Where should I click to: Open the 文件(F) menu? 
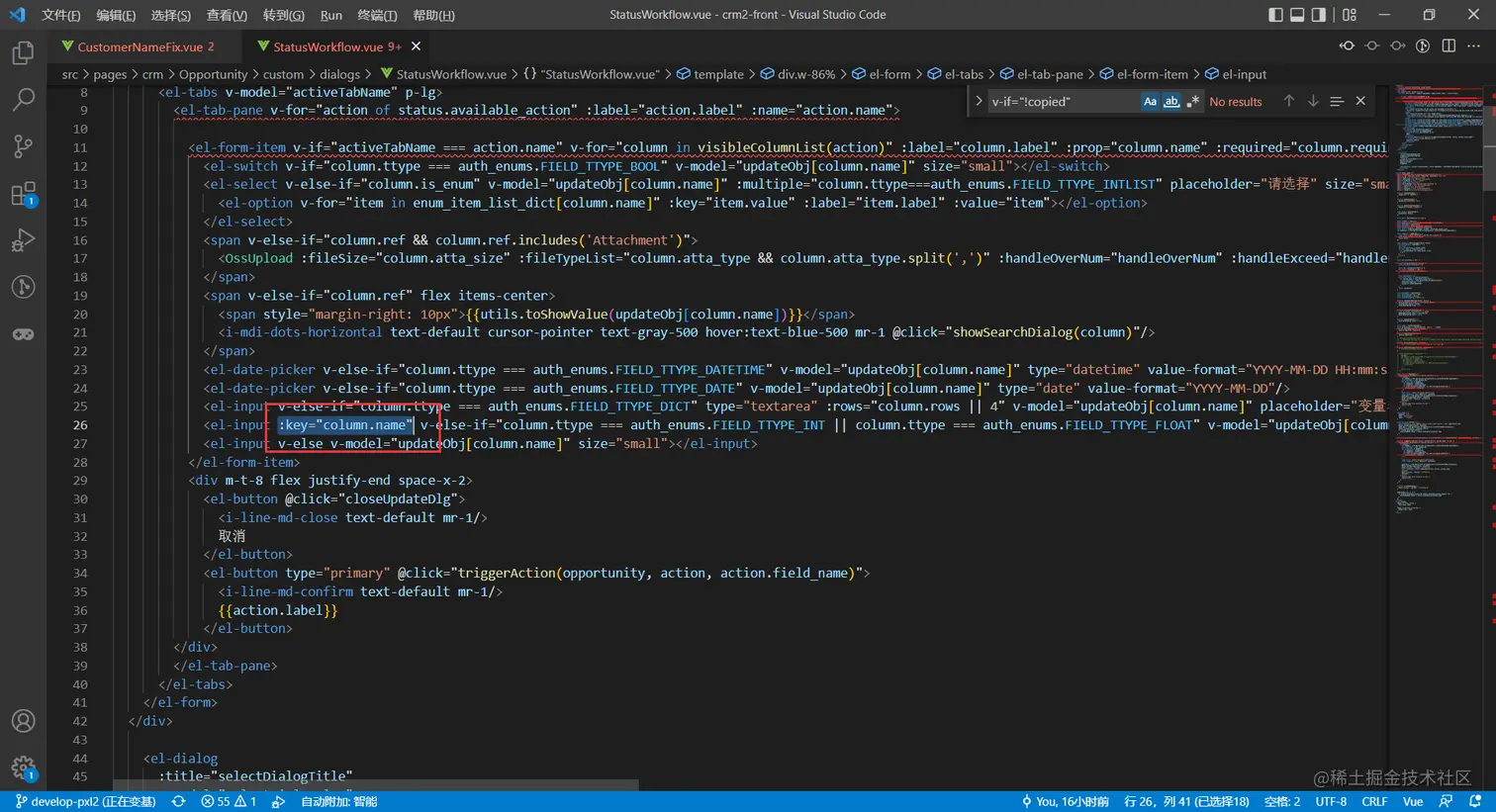tap(61, 15)
